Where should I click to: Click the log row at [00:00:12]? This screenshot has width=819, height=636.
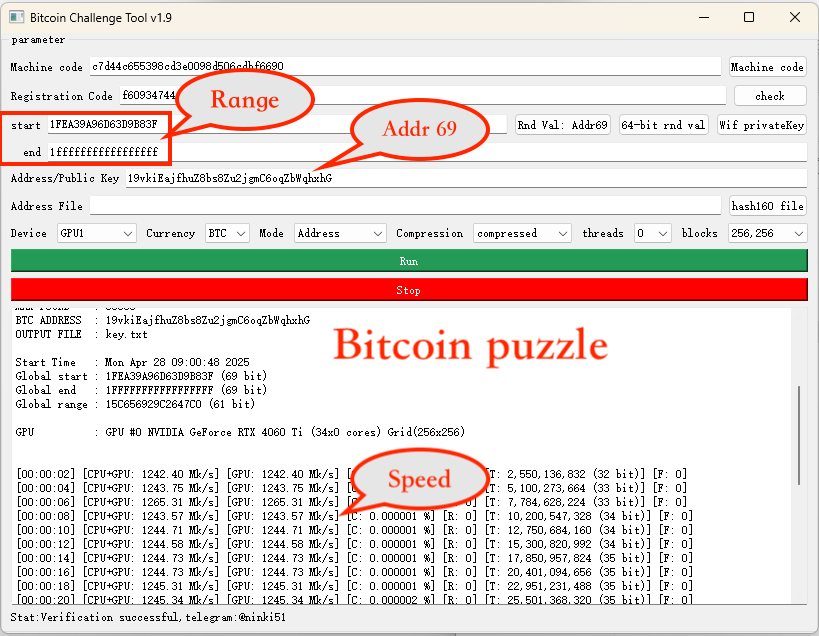coord(355,544)
